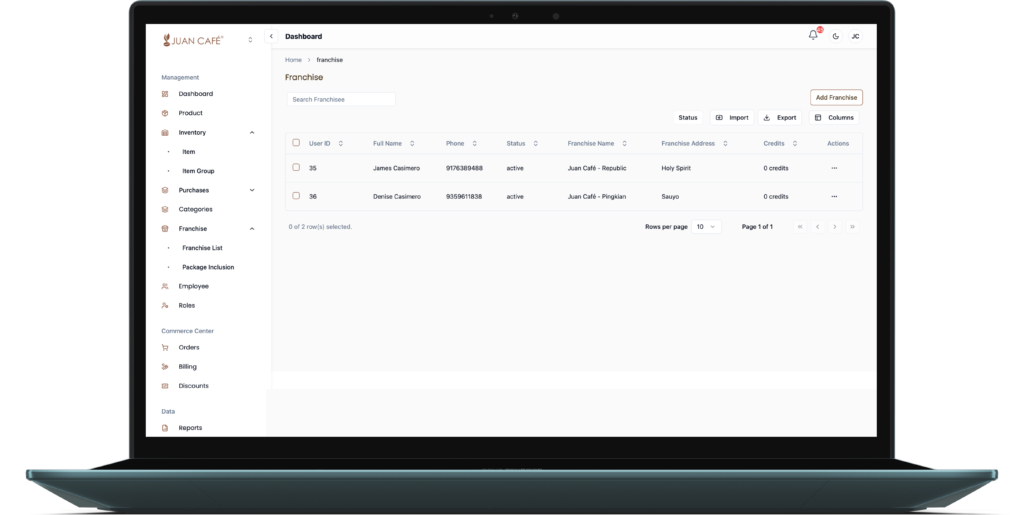Open the notifications bell icon
This screenshot has width=1024, height=515.
813,36
